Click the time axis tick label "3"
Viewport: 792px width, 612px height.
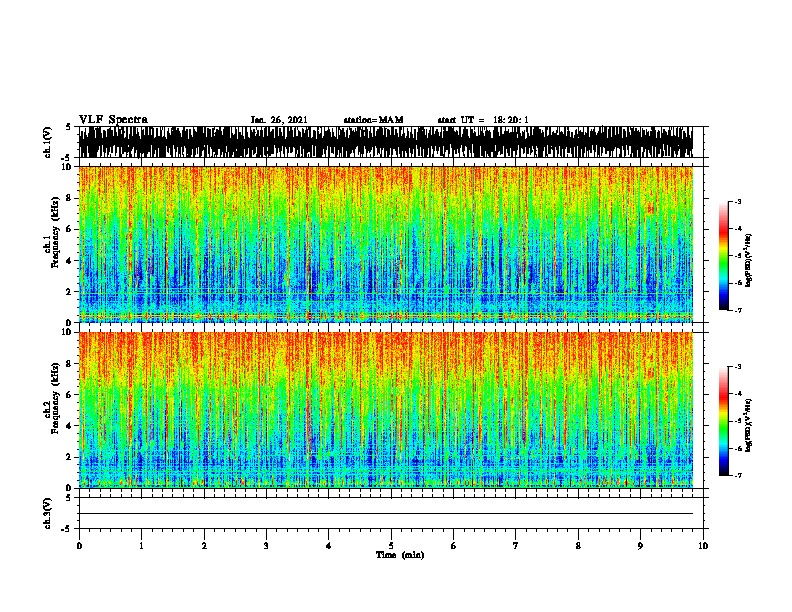(266, 546)
